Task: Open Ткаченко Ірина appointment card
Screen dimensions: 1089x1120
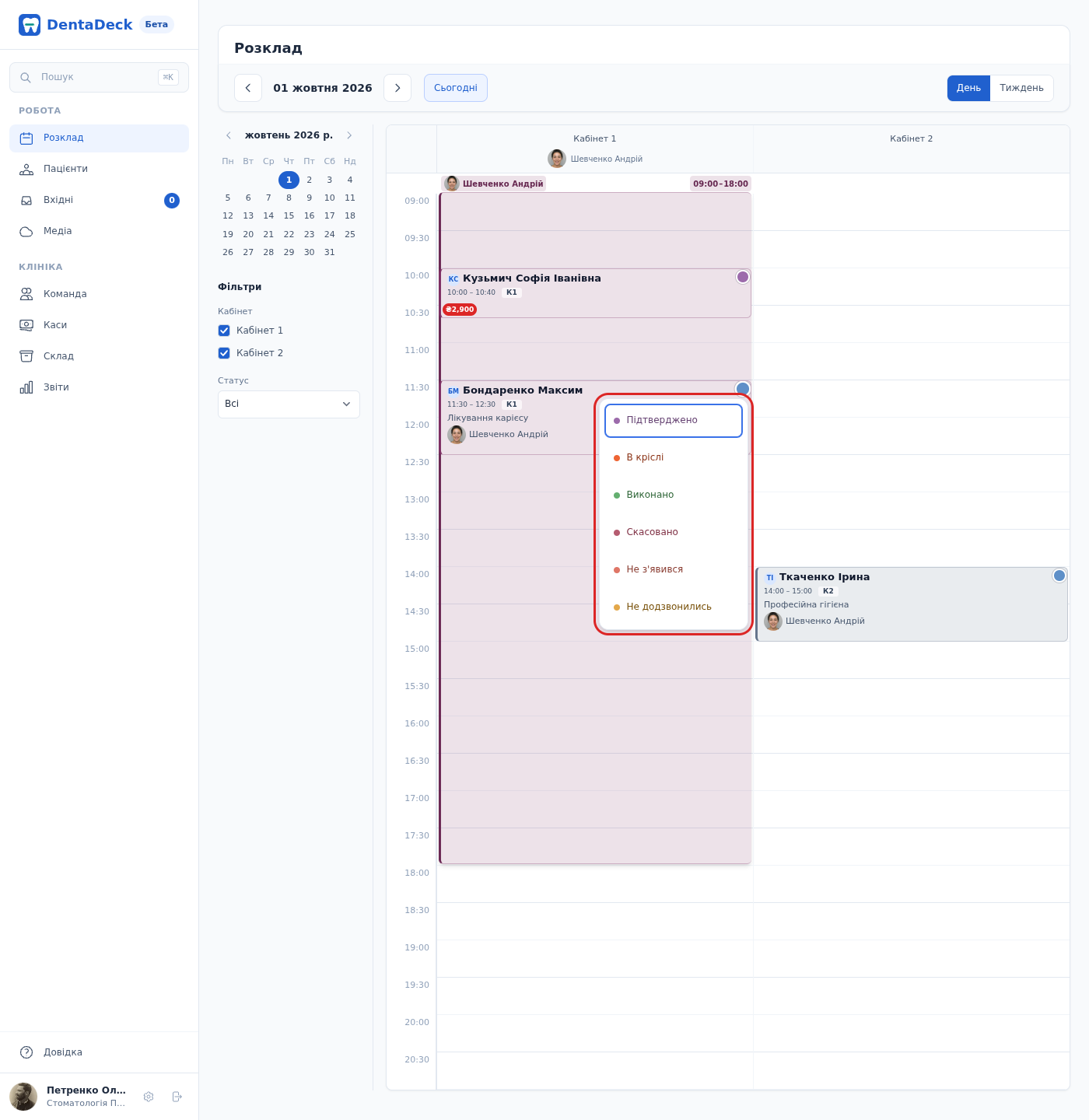Action: pos(912,604)
